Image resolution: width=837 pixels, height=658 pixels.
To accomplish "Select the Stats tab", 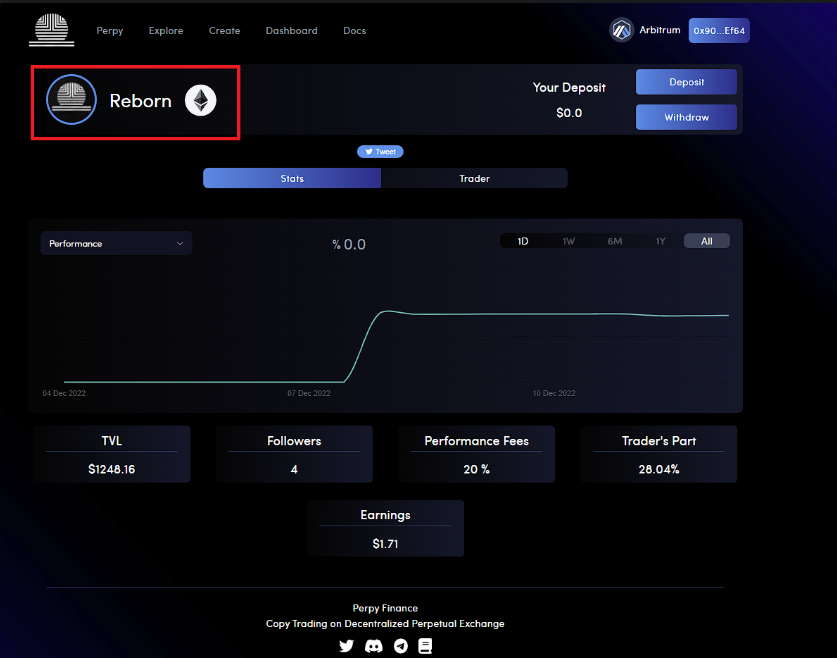I will point(291,178).
